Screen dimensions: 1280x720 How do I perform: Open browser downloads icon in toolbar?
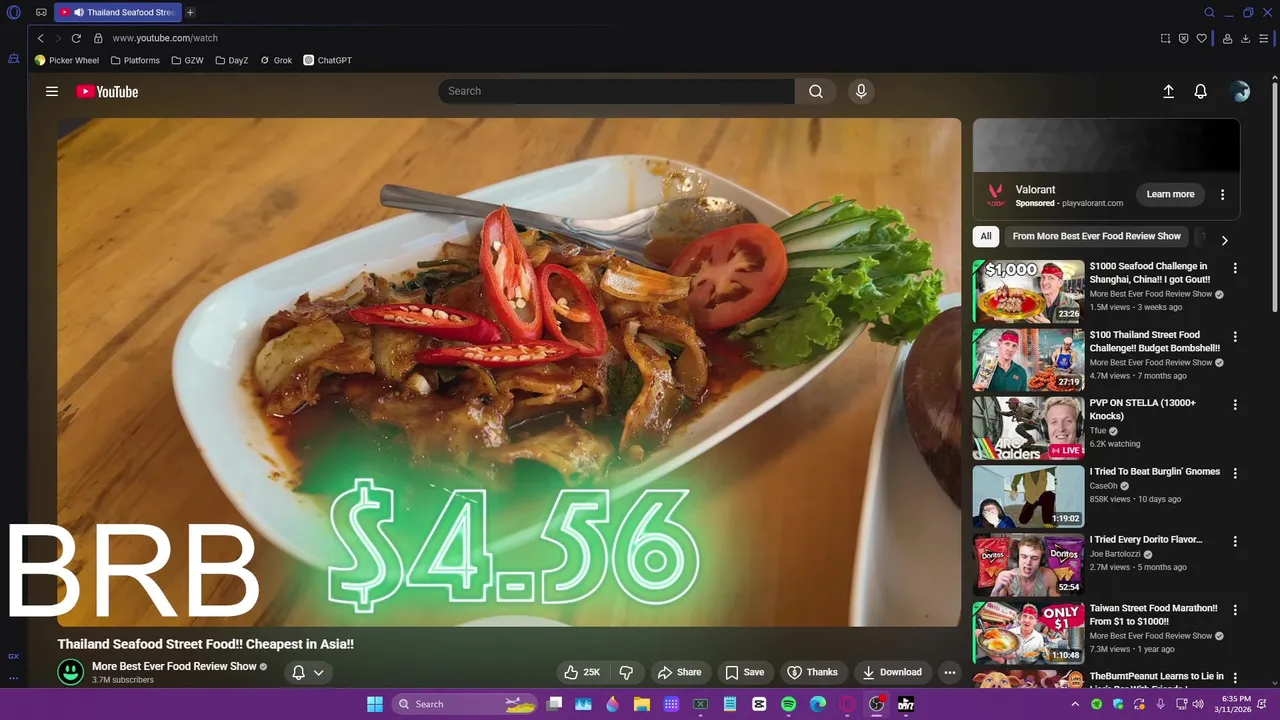tap(1245, 38)
